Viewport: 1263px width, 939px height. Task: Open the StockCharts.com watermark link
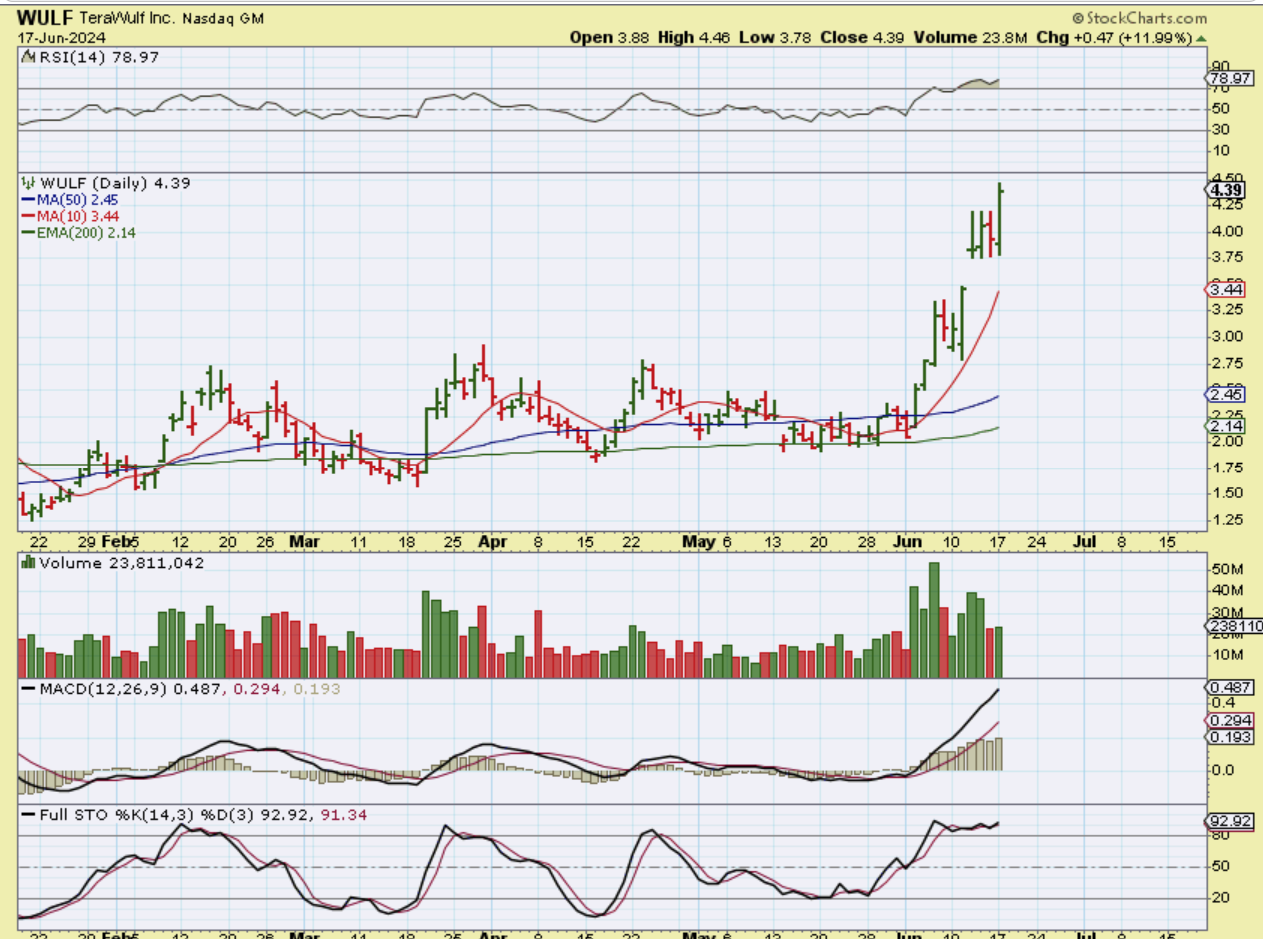click(1146, 18)
